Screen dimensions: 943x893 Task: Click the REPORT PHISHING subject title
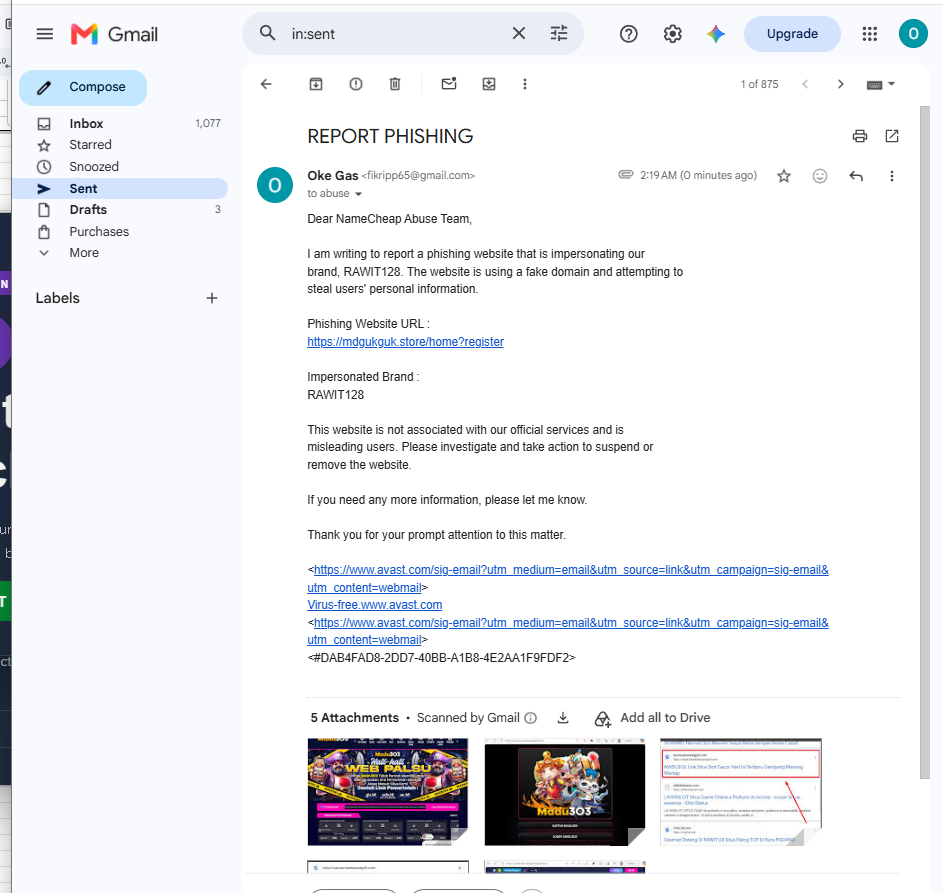(x=390, y=137)
